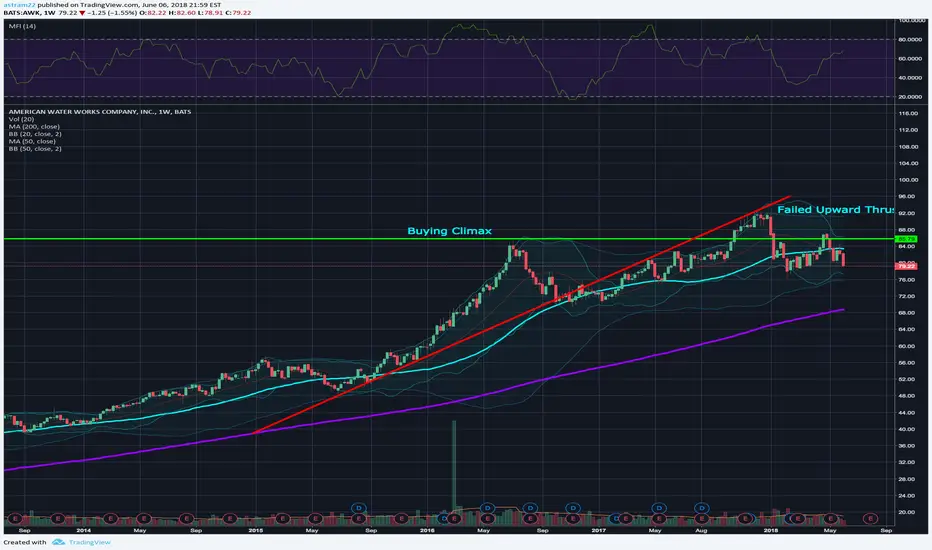
Task: Click the leftmost E earnings marker above Sep 2013
Action: (x=15, y=518)
